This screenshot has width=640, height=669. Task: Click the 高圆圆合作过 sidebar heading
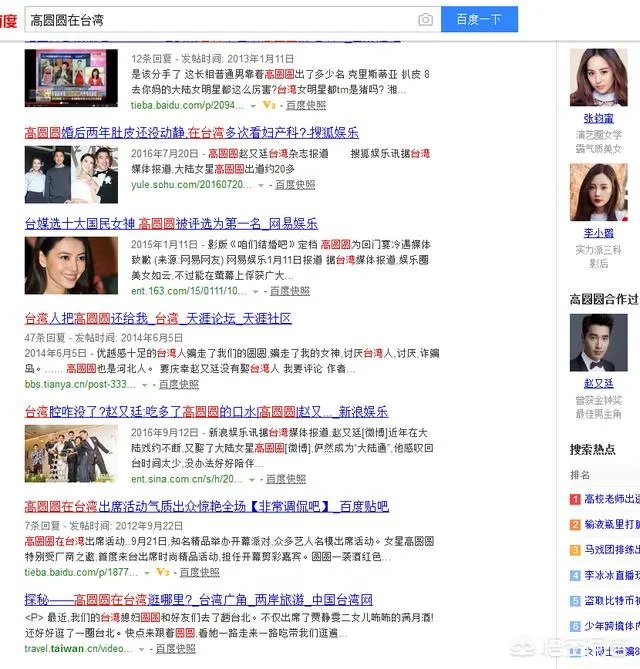605,300
